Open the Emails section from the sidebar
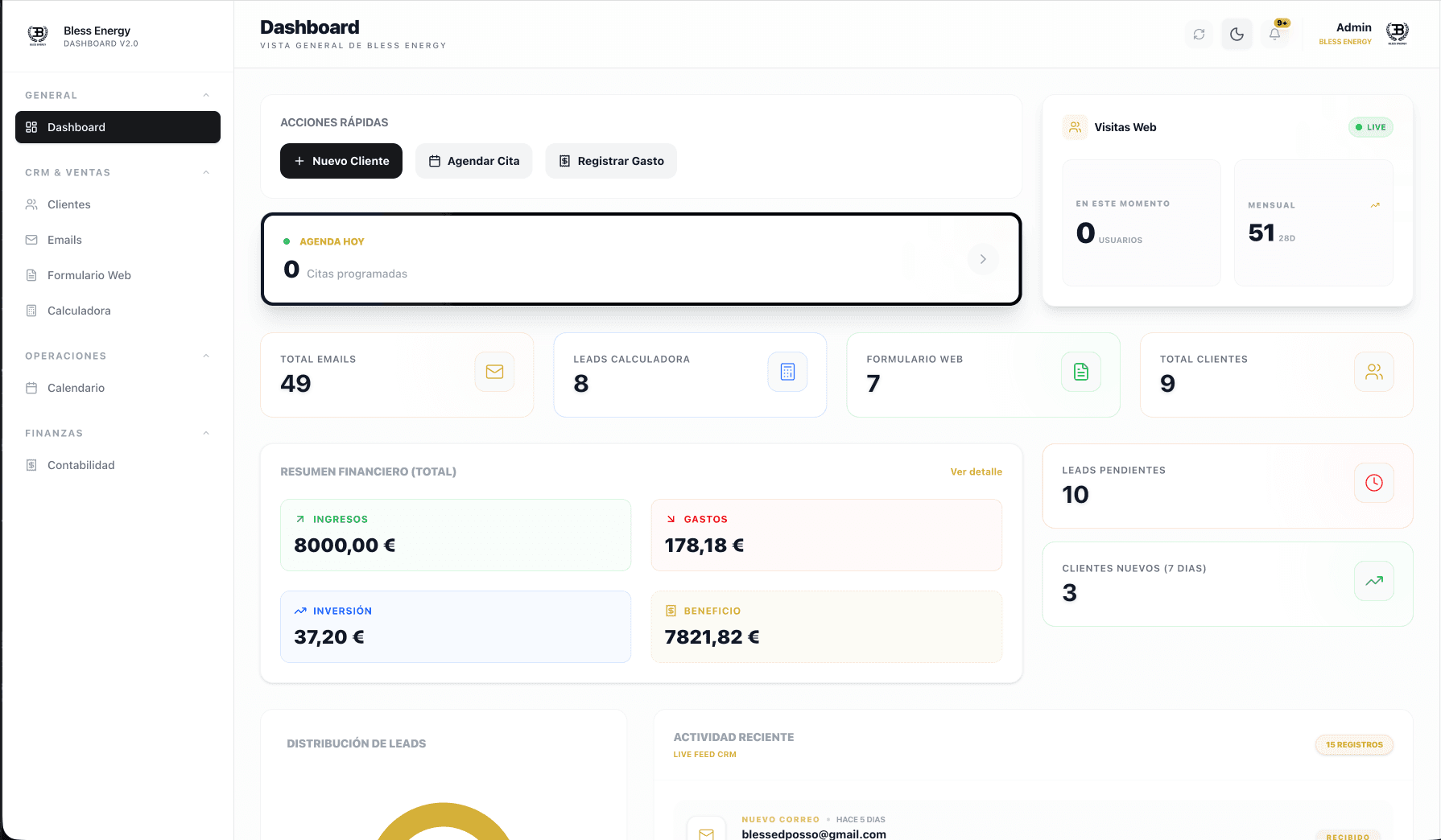1441x840 pixels. click(x=64, y=239)
